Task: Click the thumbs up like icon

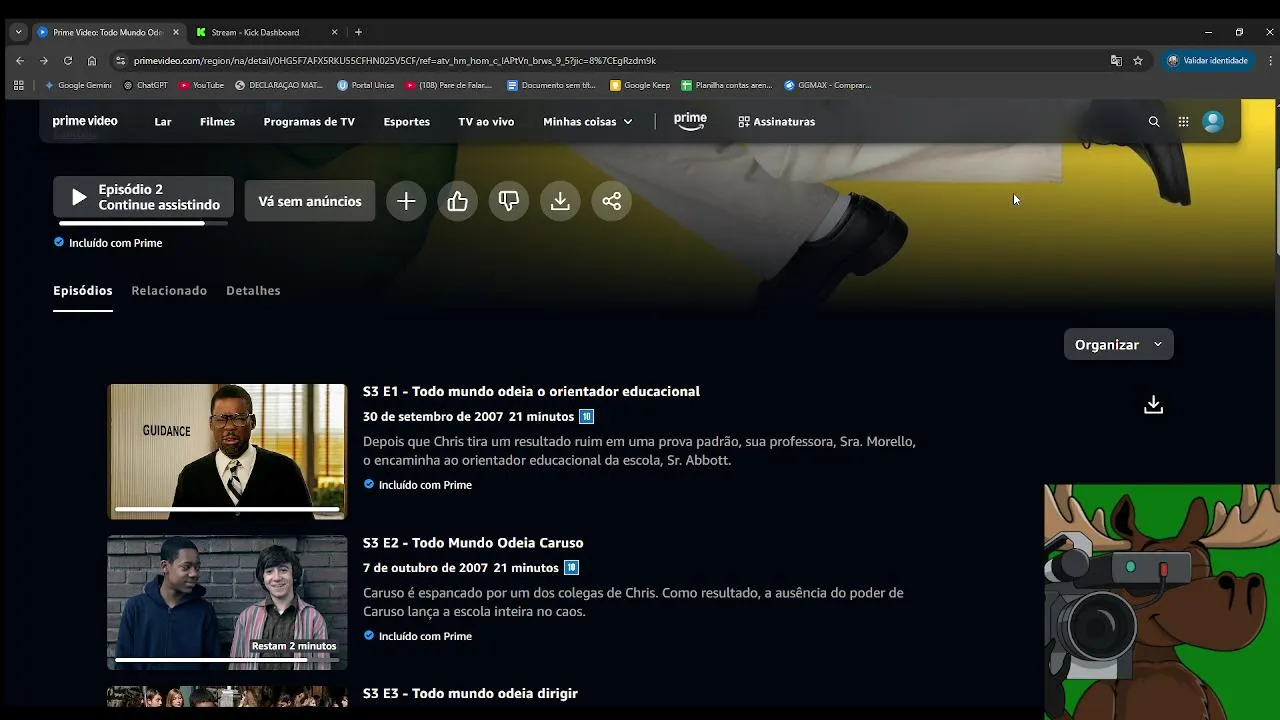Action: coord(457,201)
